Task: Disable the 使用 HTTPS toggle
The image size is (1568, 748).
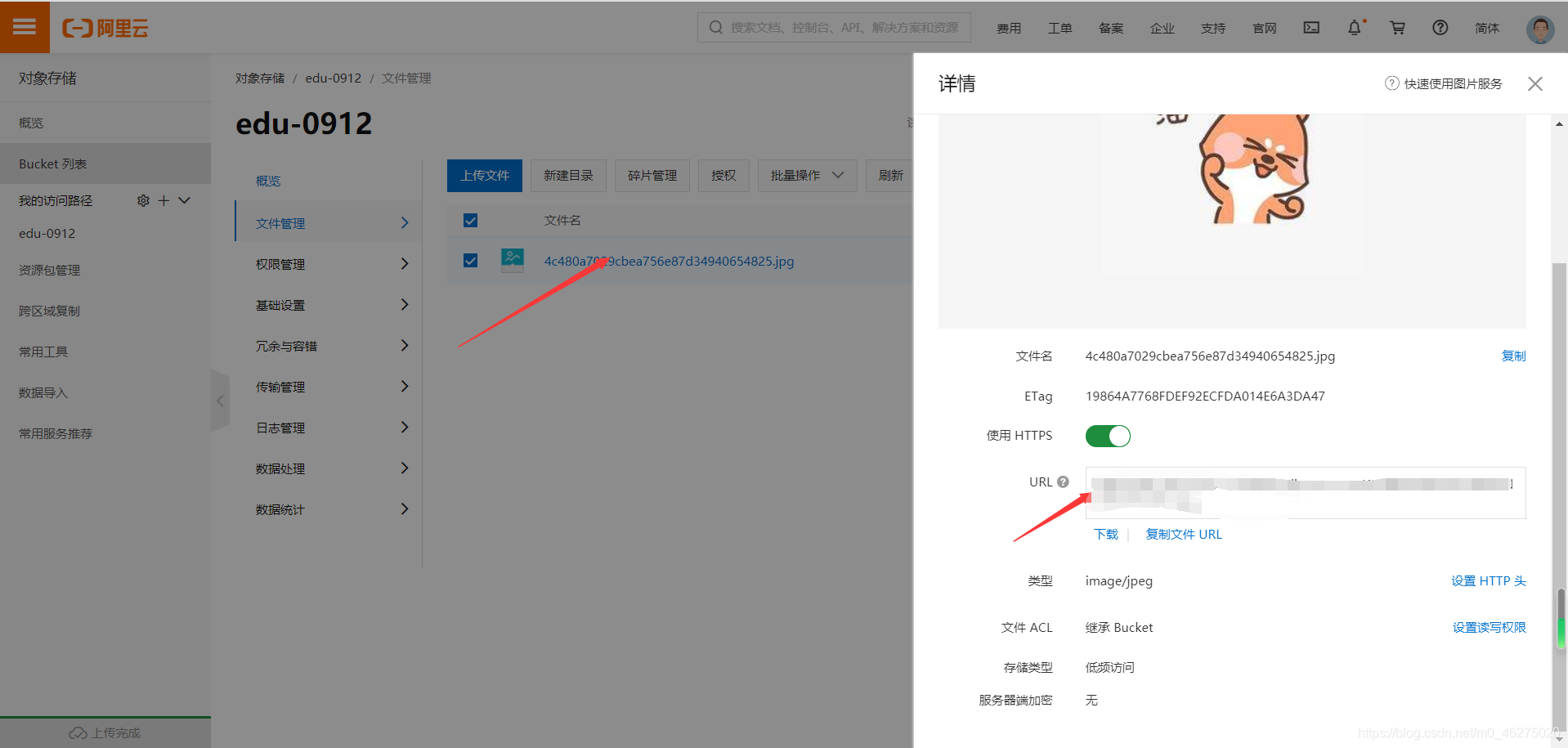Action: pyautogui.click(x=1108, y=436)
